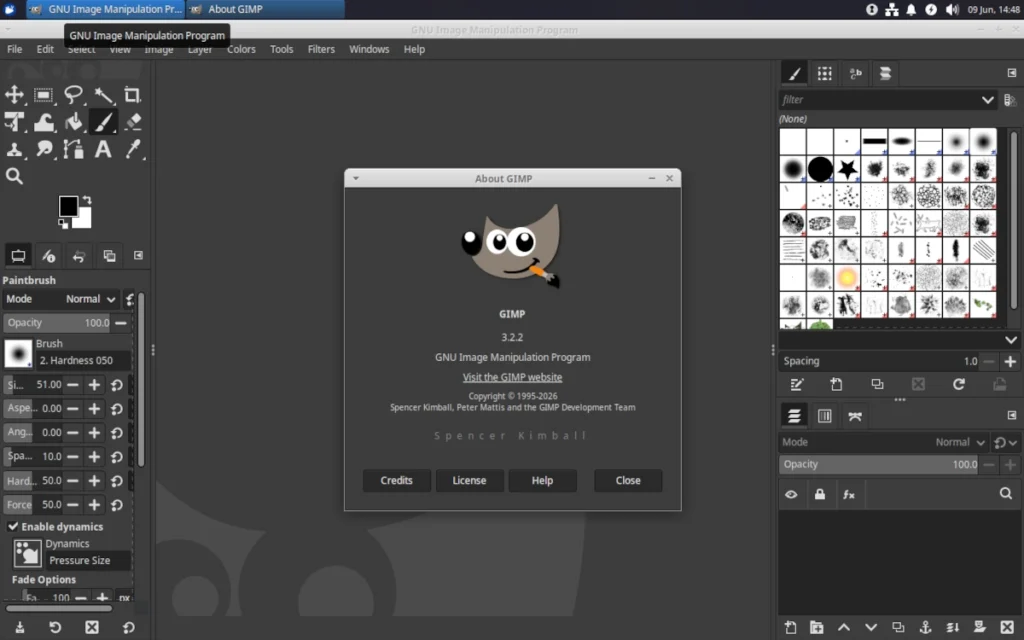Select the Paintbrush tool
Viewport: 1024px width, 640px height.
pos(103,122)
